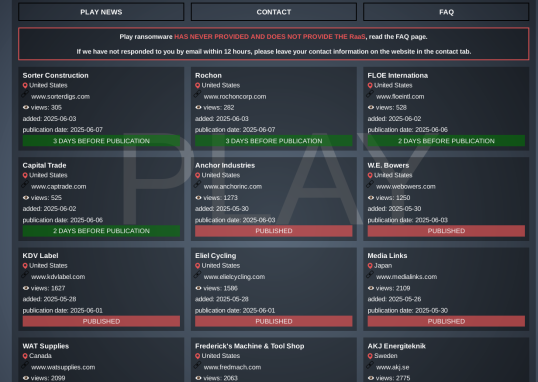Click the PUBLISHED bar on W.E. Bowers
The height and width of the screenshot is (382, 538).
[x=446, y=231]
